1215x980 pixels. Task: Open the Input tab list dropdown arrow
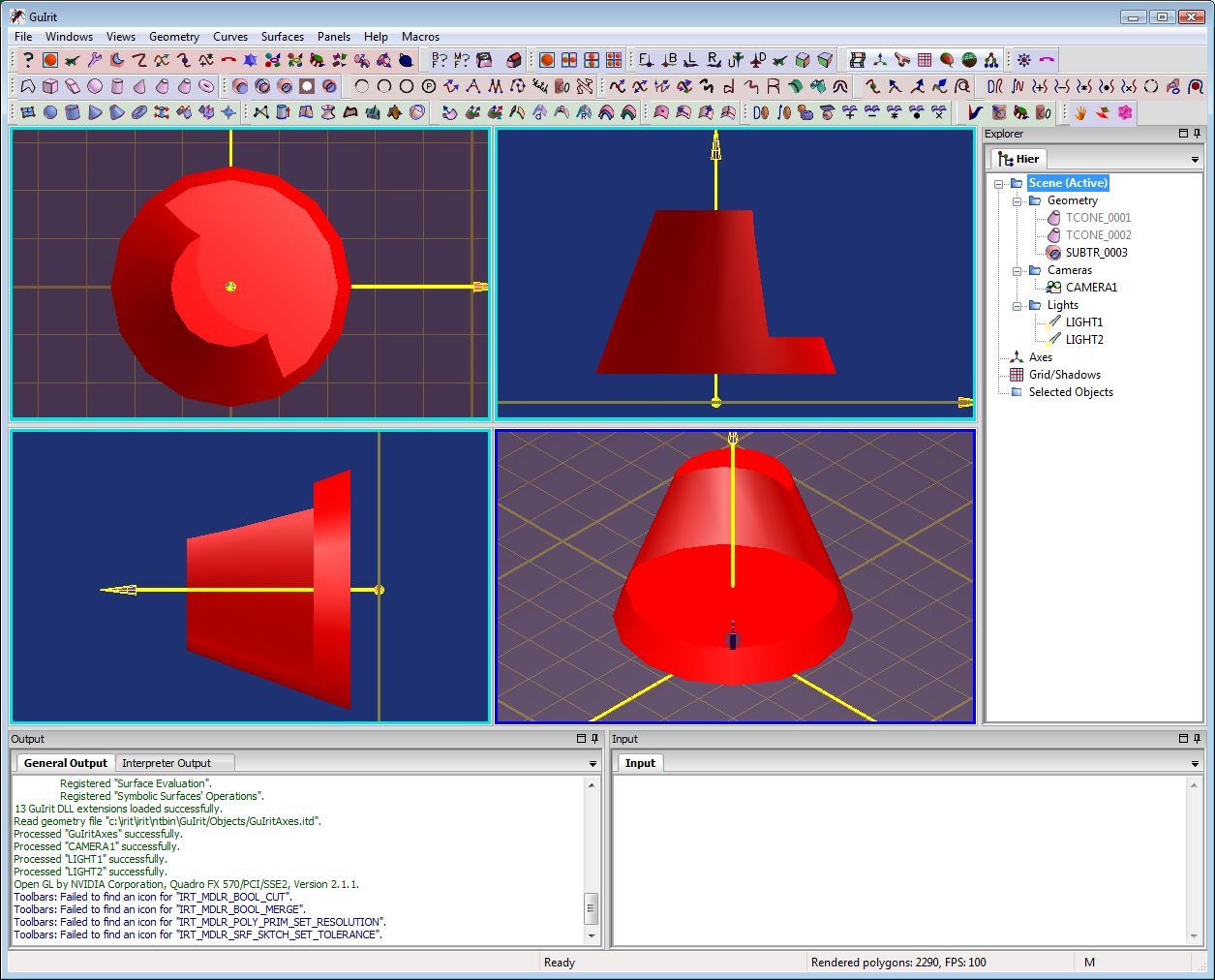[1195, 764]
